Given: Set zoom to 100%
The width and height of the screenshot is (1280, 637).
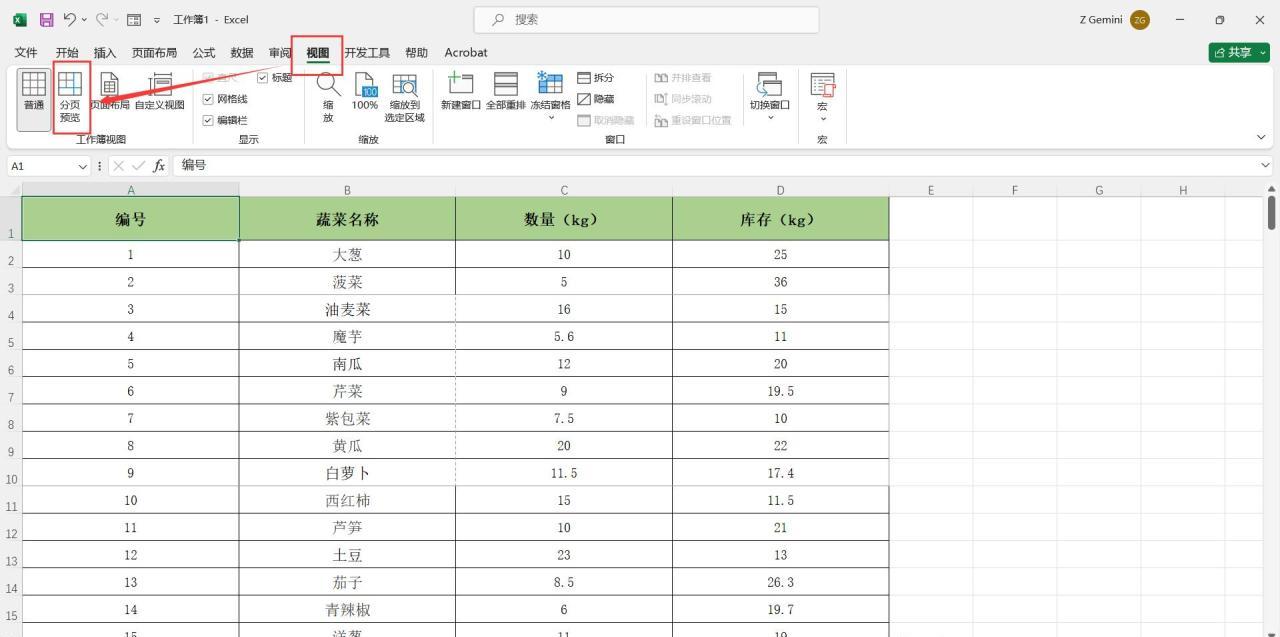Looking at the screenshot, I should click(365, 91).
